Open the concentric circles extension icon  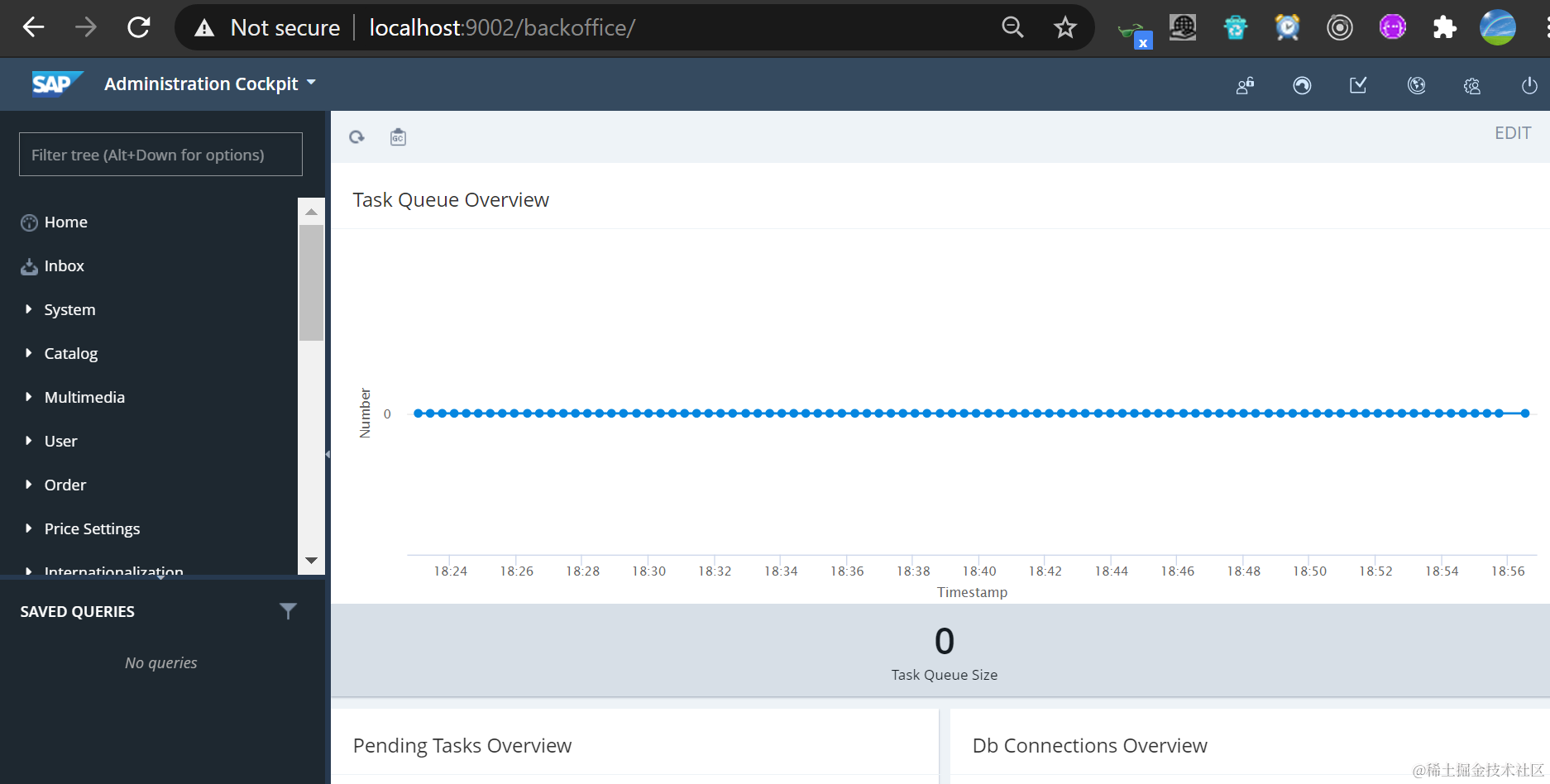pos(1340,27)
